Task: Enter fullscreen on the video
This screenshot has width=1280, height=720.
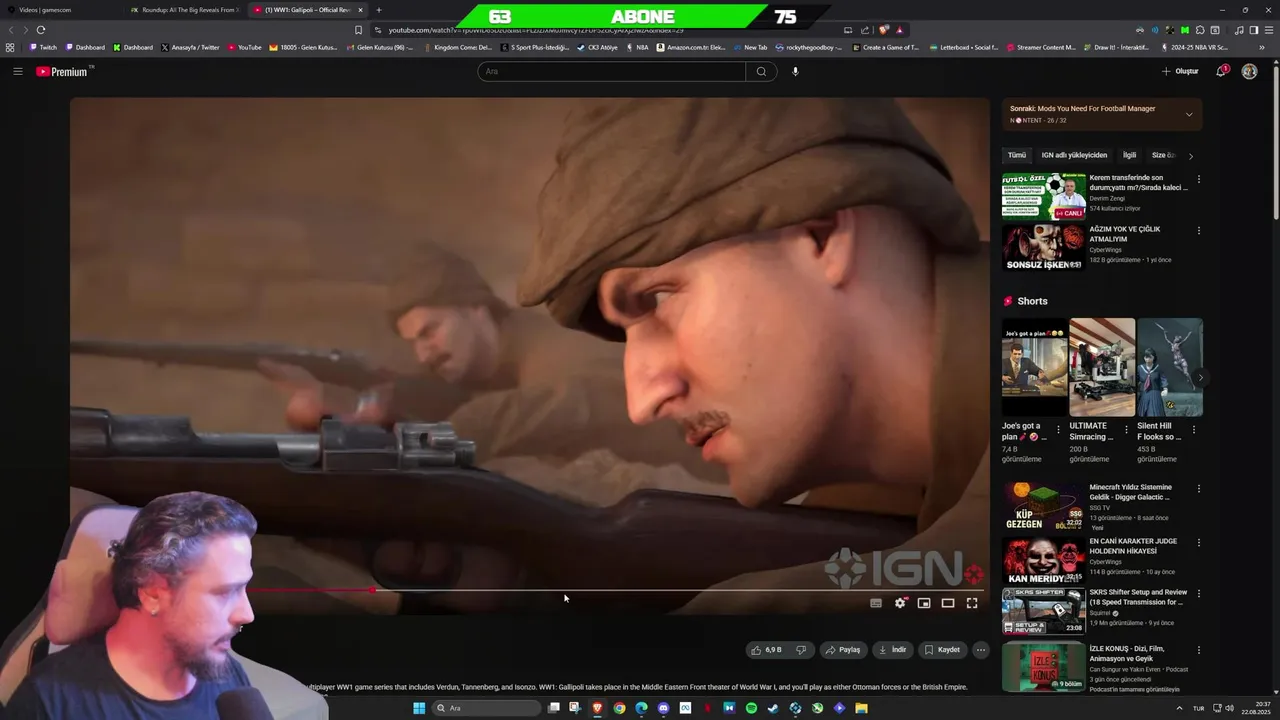Action: click(972, 603)
